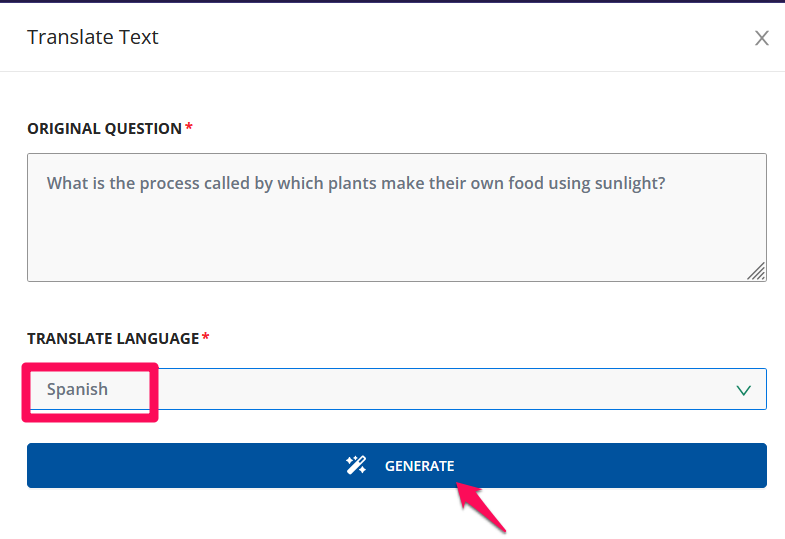
Task: Grab the textarea resize handle corner
Action: click(x=756, y=271)
